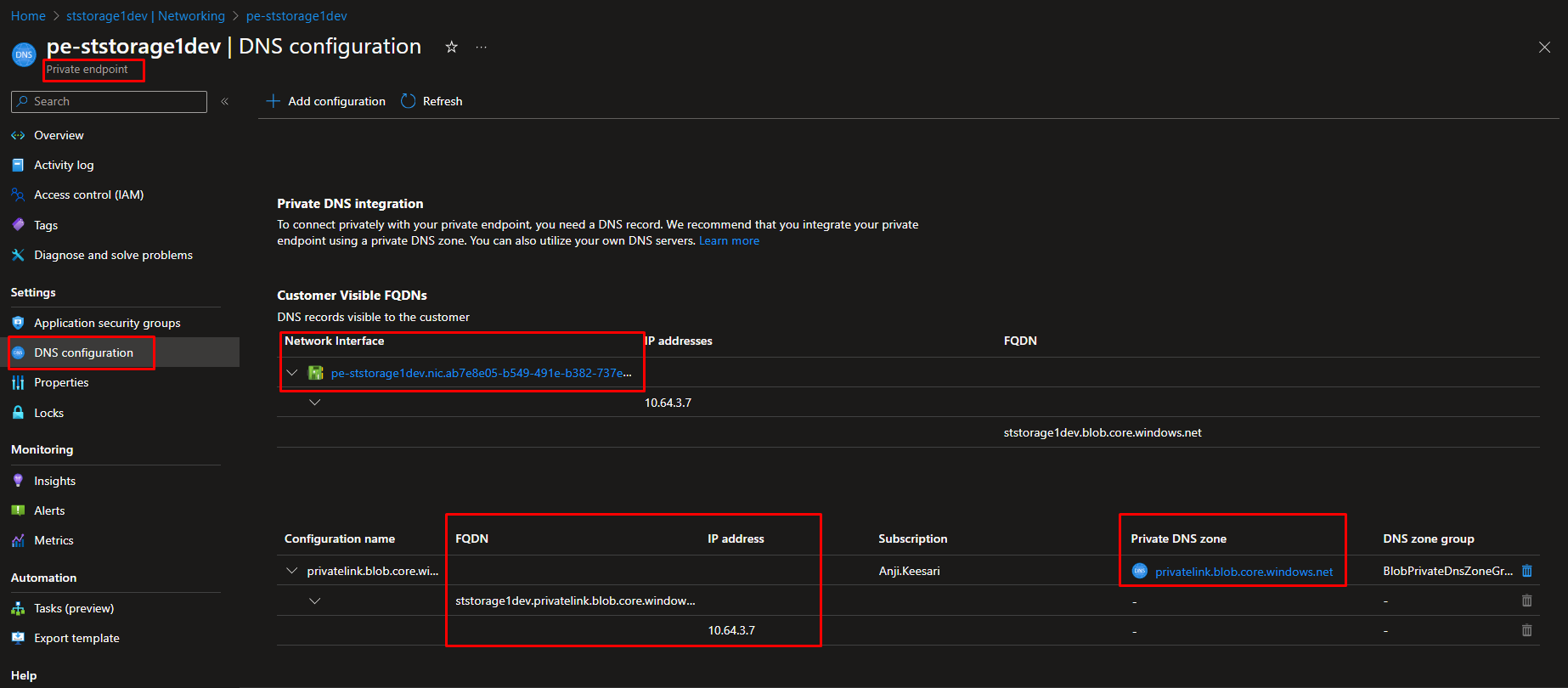Collapse the 10.64.3.7 IP row chevron
The image size is (1568, 688).
click(x=315, y=402)
